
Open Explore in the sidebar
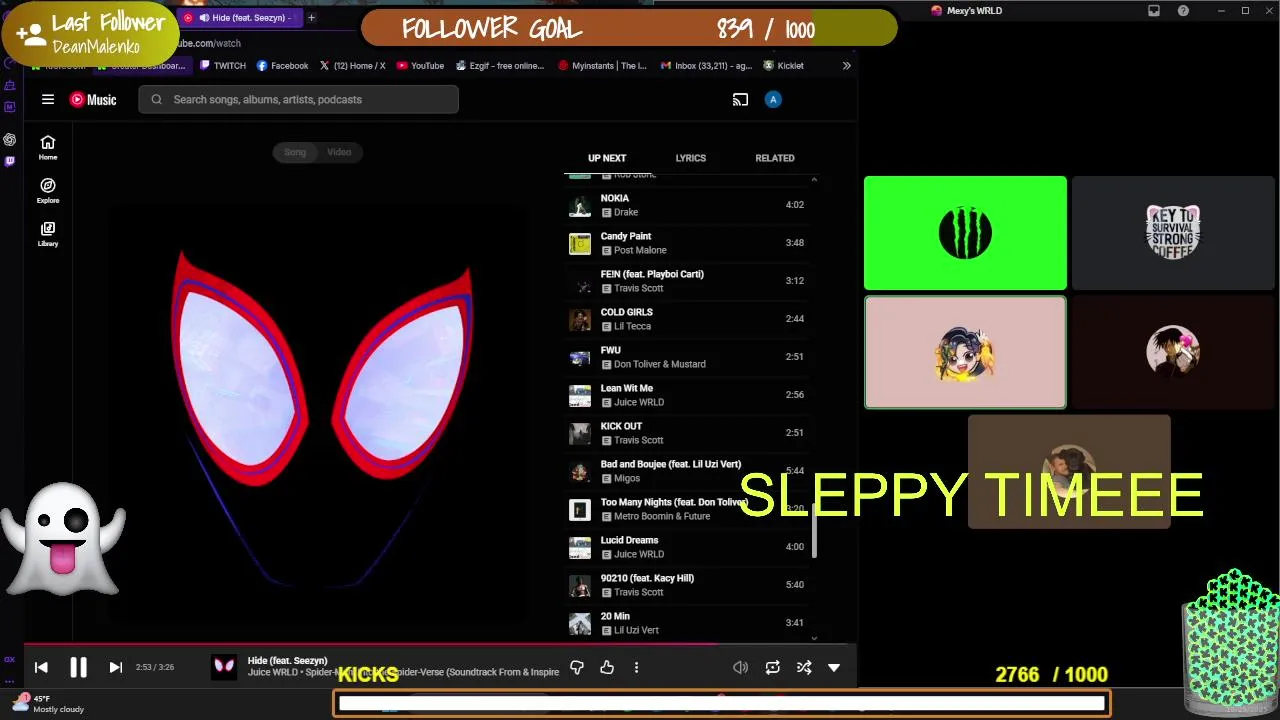pyautogui.click(x=48, y=190)
